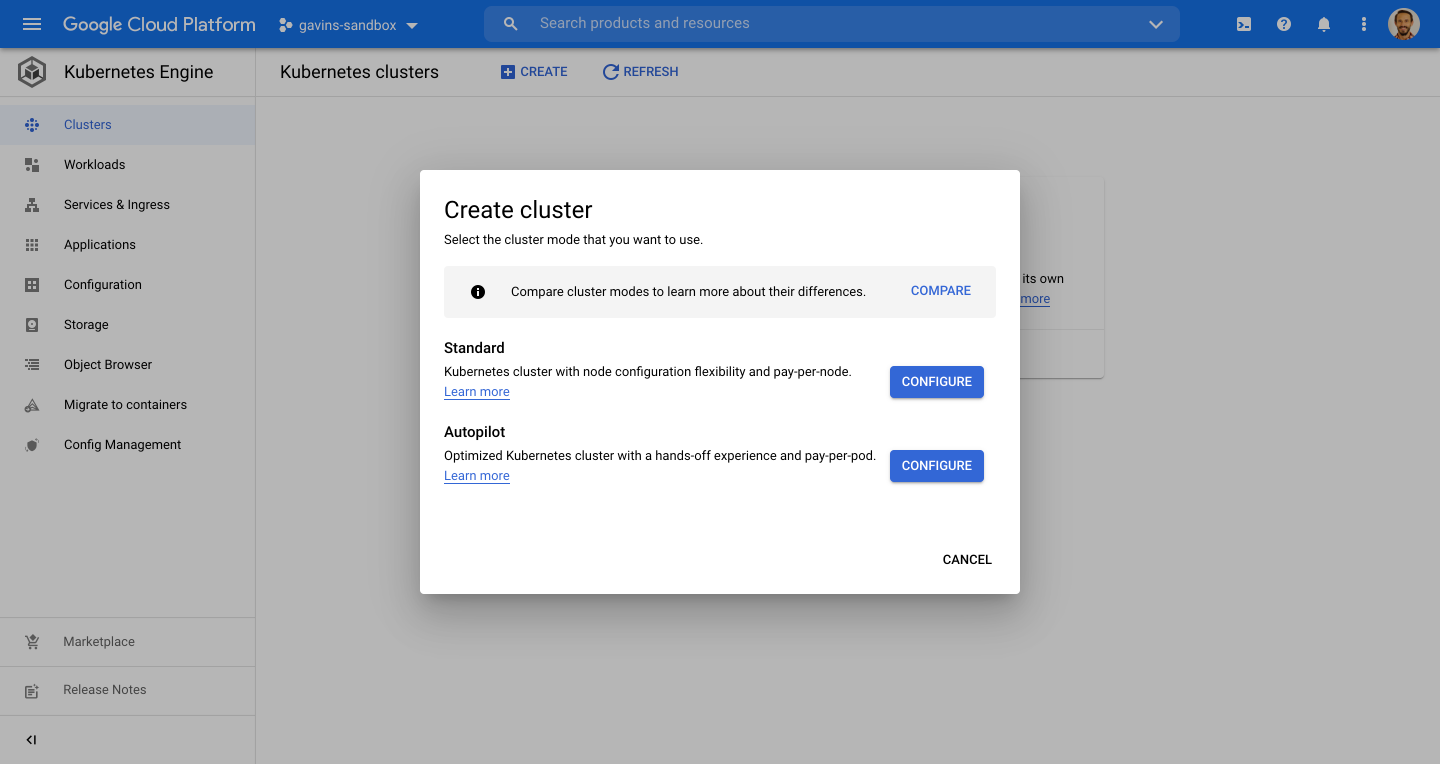The height and width of the screenshot is (764, 1440).
Task: Open Learn more link under Autopilot
Action: pyautogui.click(x=477, y=476)
